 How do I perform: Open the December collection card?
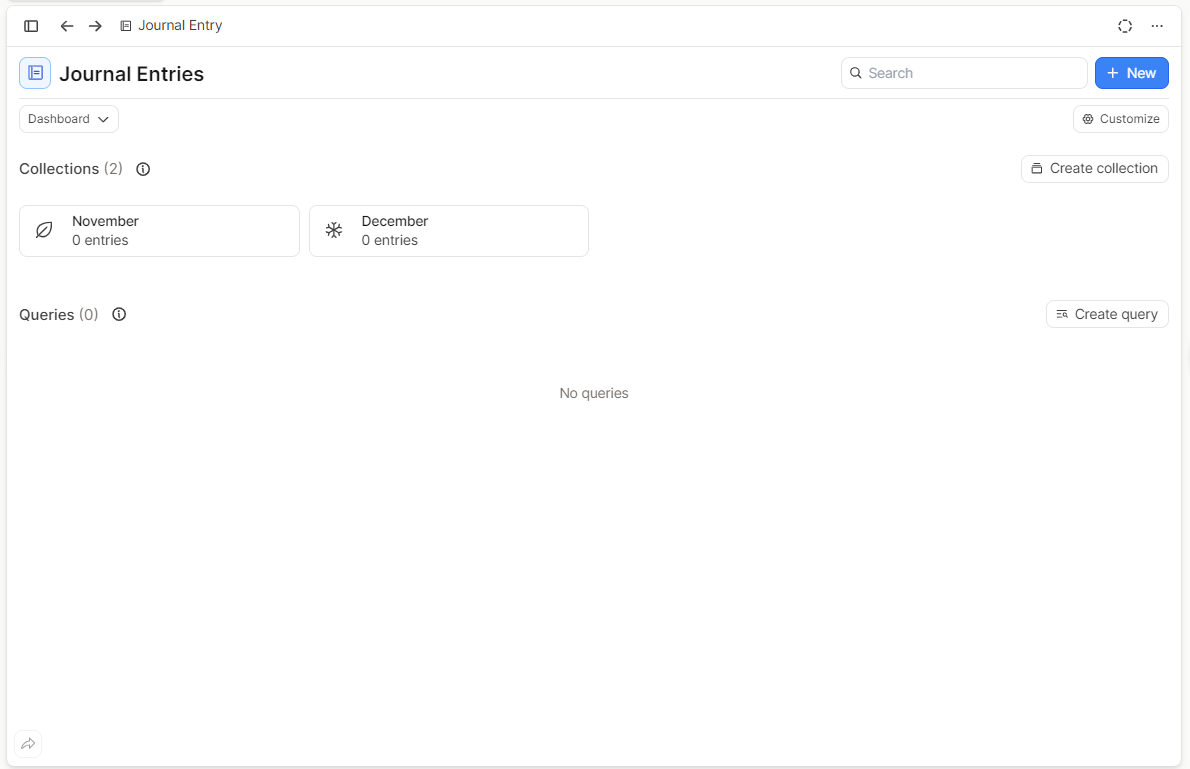tap(449, 231)
